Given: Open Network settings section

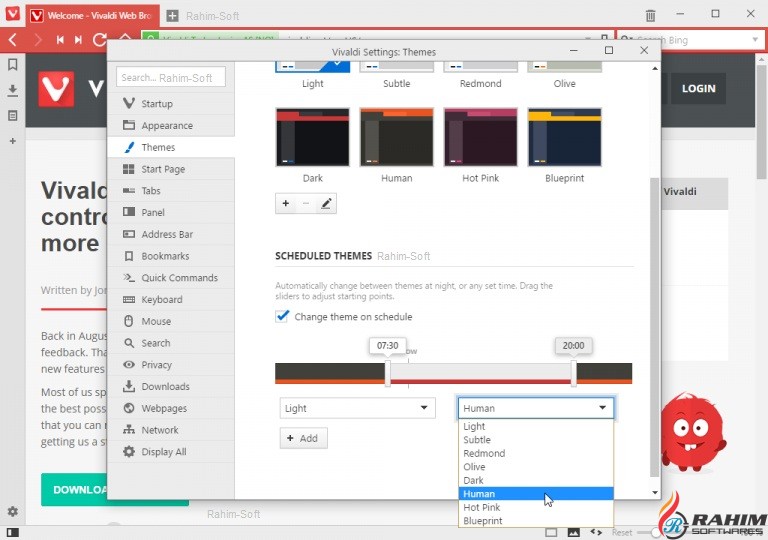Looking at the screenshot, I should pyautogui.click(x=171, y=430).
